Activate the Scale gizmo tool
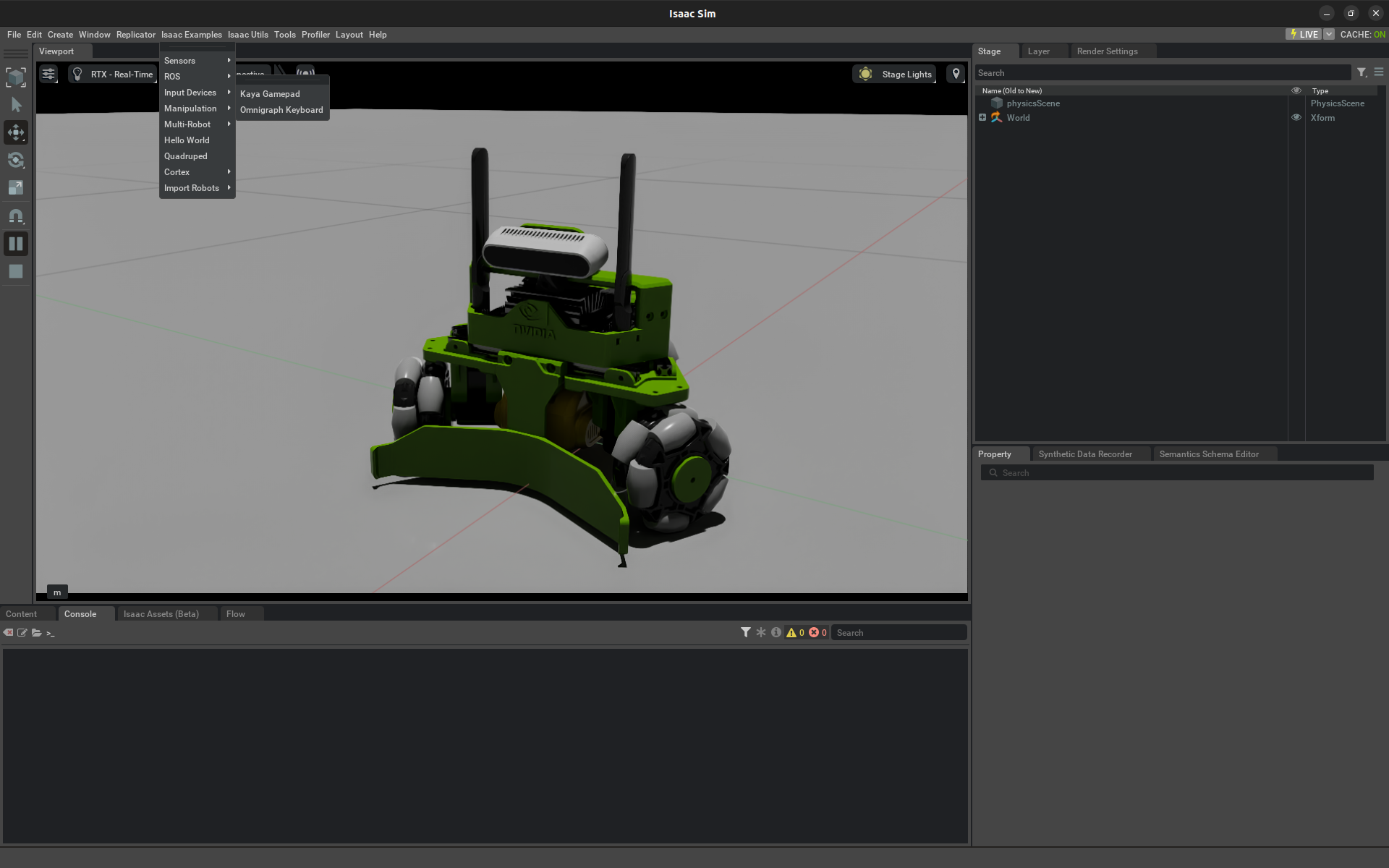The width and height of the screenshot is (1389, 868). tap(16, 188)
